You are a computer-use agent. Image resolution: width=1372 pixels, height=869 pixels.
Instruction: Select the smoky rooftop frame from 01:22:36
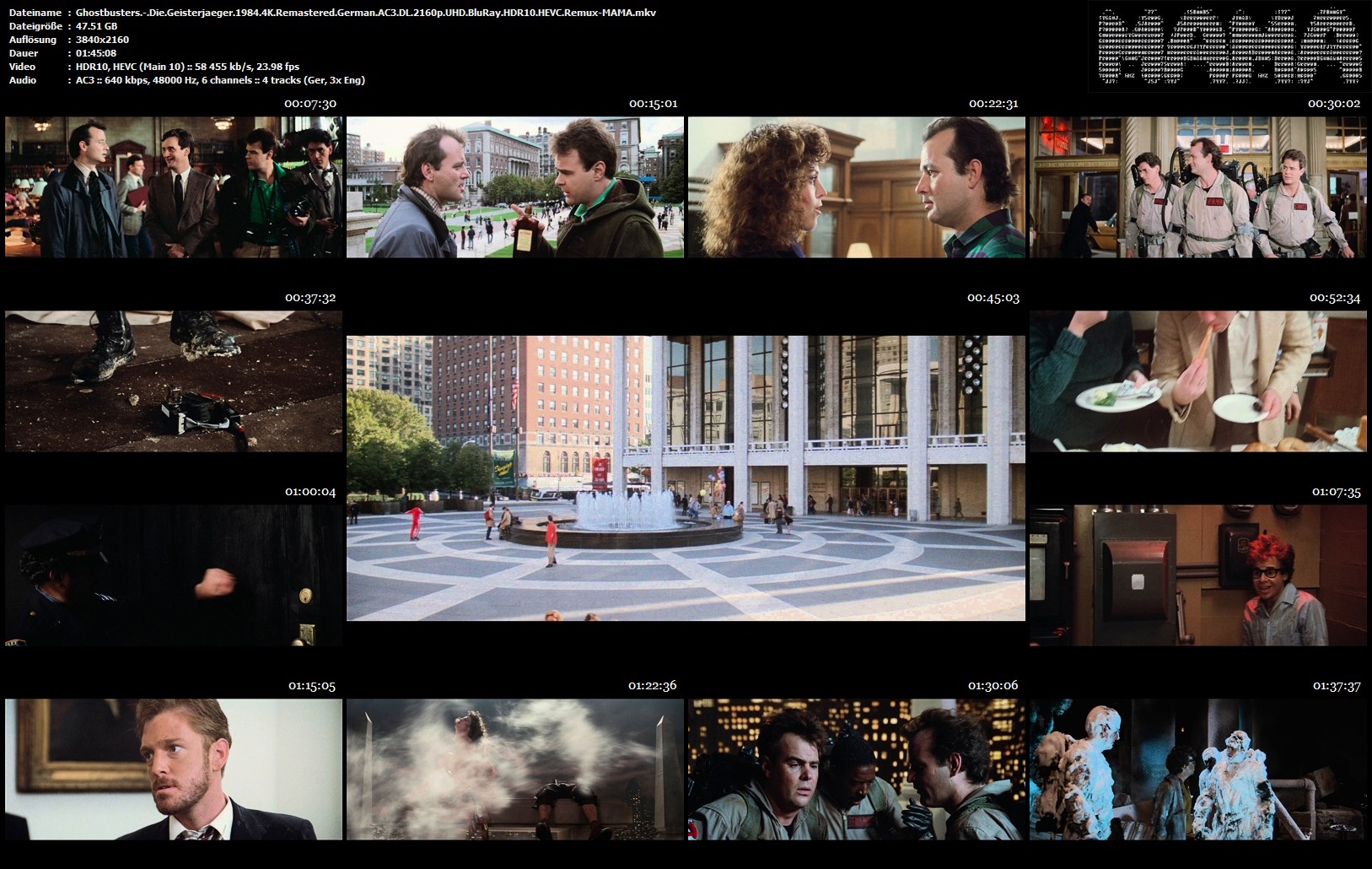click(x=515, y=769)
